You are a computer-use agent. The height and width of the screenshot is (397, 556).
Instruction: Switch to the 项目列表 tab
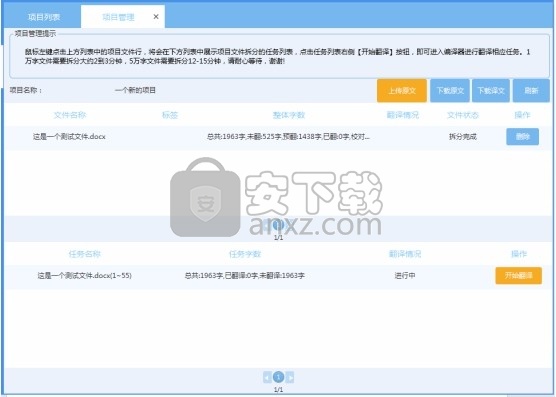44,17
